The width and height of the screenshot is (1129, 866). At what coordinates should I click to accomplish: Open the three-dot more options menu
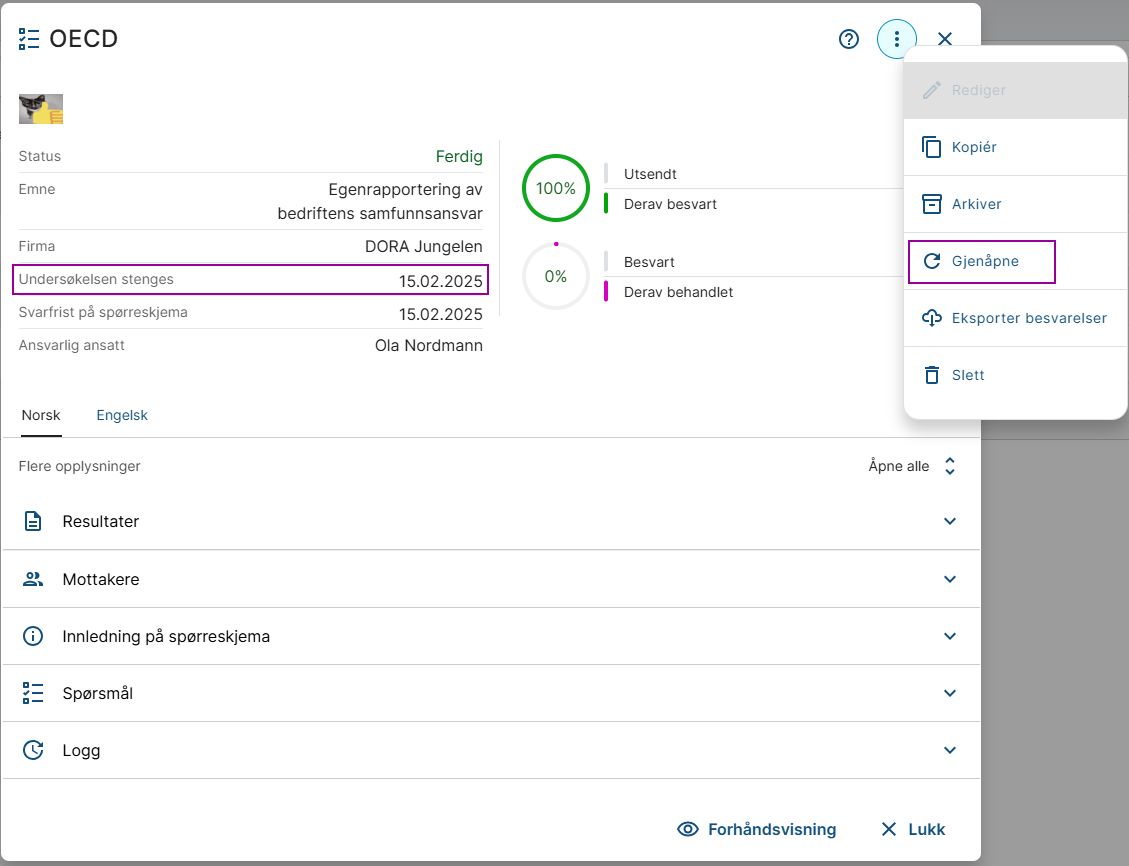(x=896, y=39)
